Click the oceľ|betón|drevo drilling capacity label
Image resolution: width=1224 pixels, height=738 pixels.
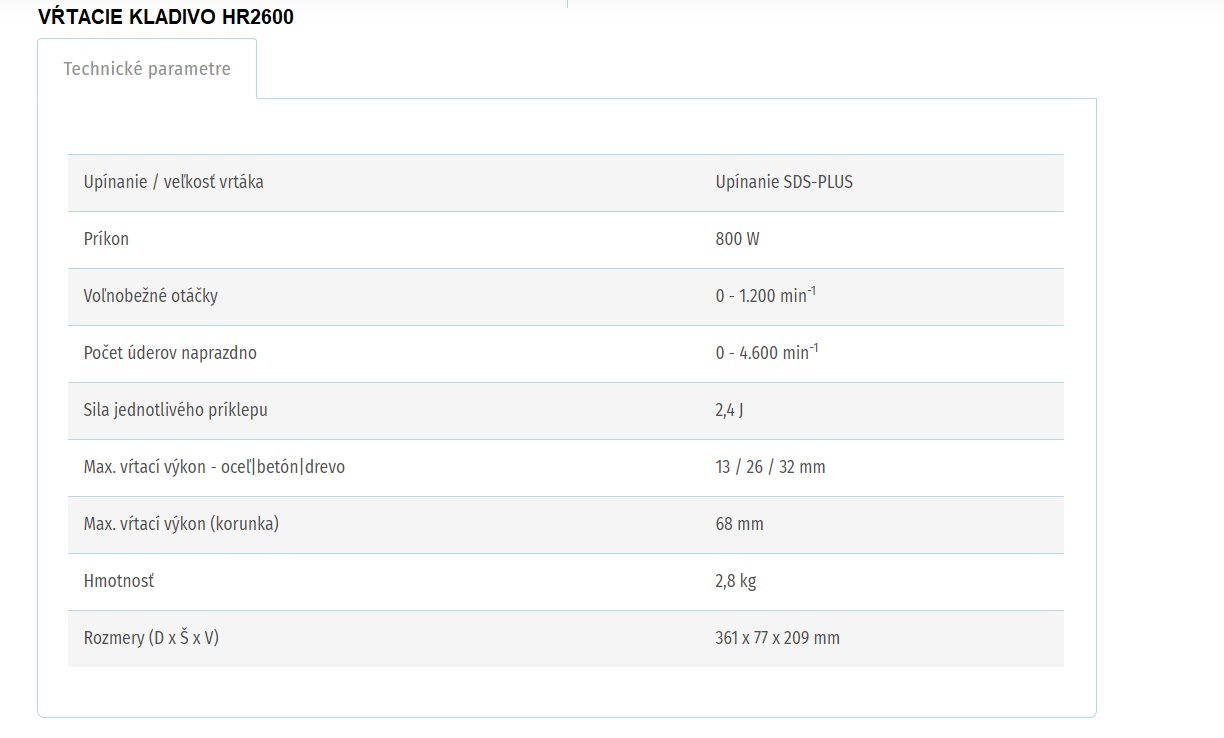[214, 467]
